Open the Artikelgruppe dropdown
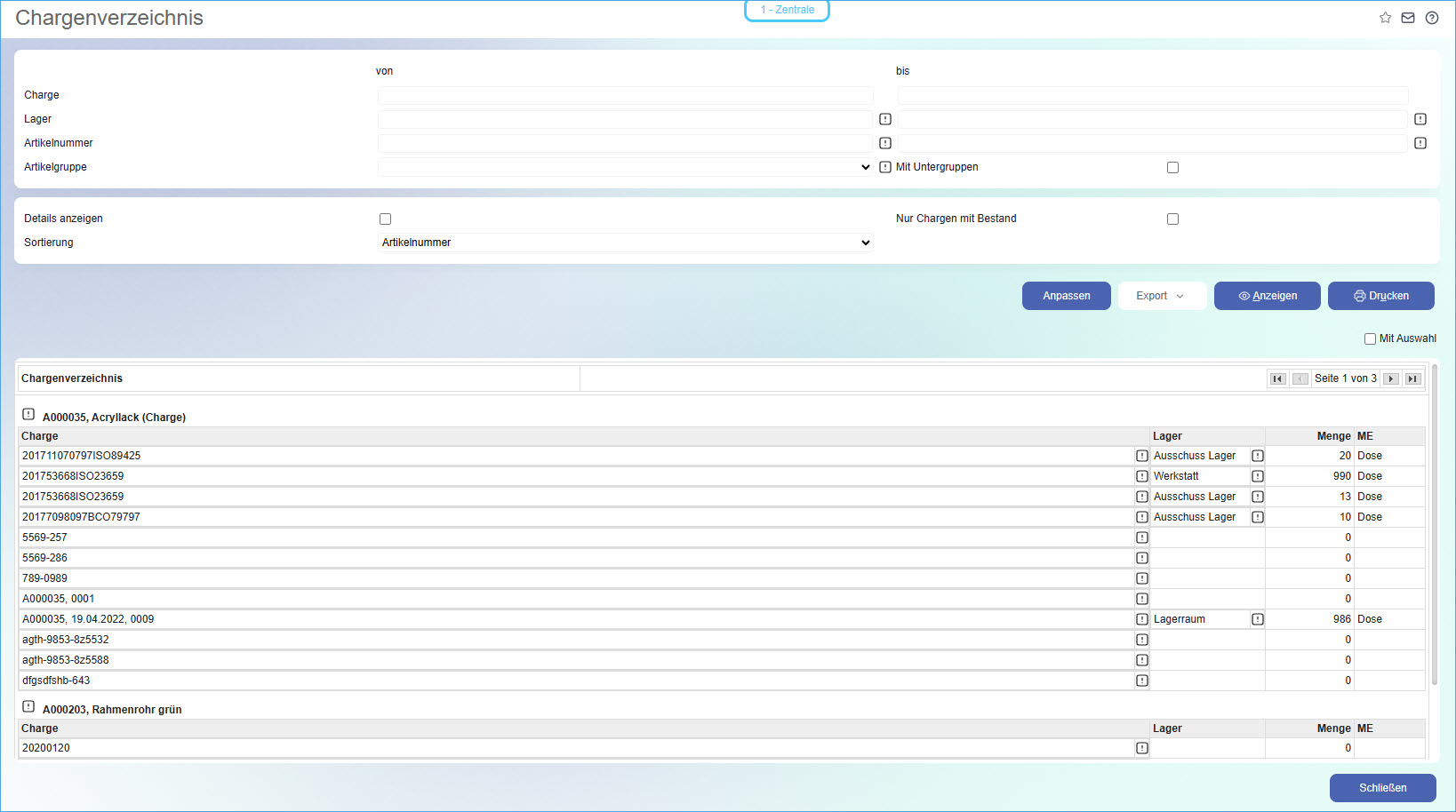Image resolution: width=1456 pixels, height=812 pixels. (x=625, y=167)
